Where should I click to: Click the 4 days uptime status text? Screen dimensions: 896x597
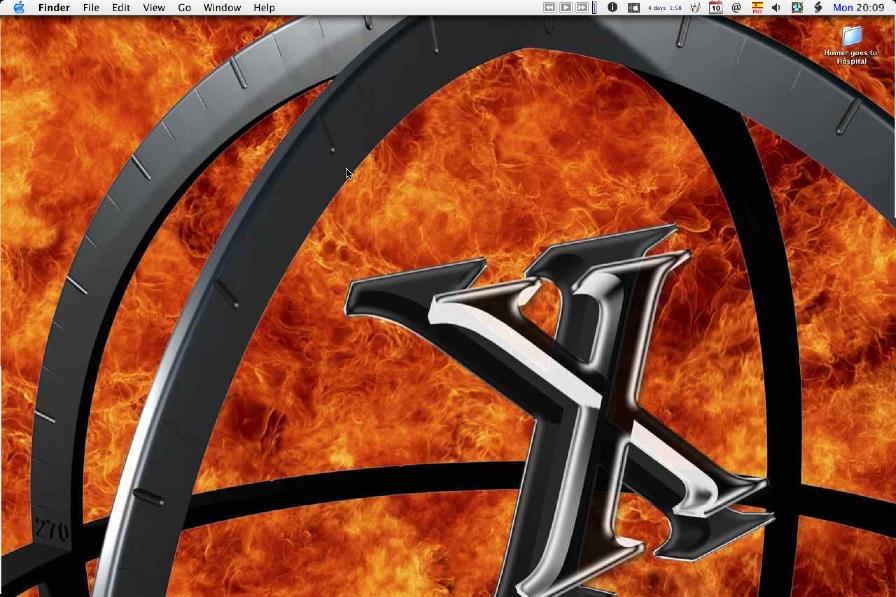pyautogui.click(x=665, y=8)
